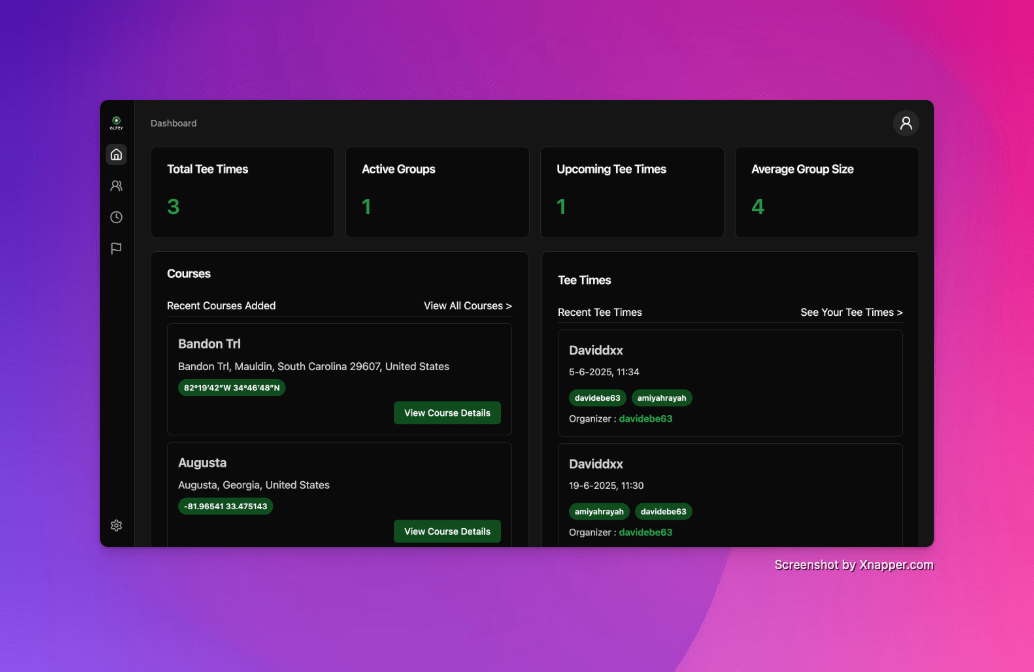This screenshot has height=672, width=1034.
Task: Click the Daviddxx title dated 19-6-2025
Action: click(596, 464)
